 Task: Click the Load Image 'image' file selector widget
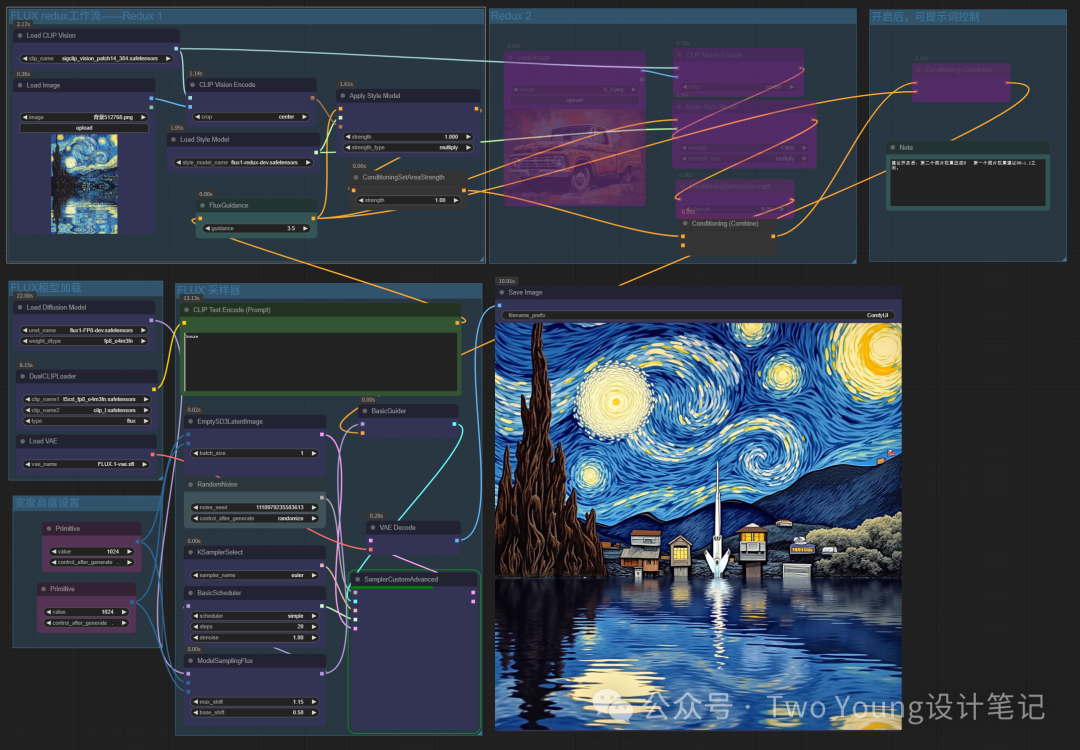tap(84, 117)
